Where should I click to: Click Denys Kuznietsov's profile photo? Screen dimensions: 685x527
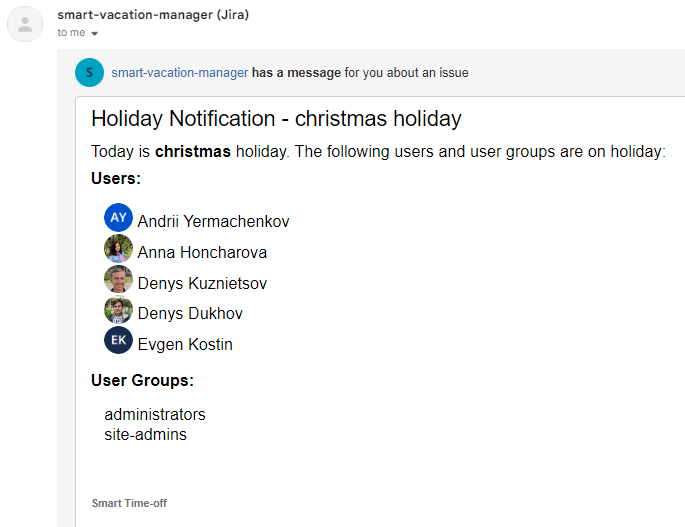(x=118, y=280)
